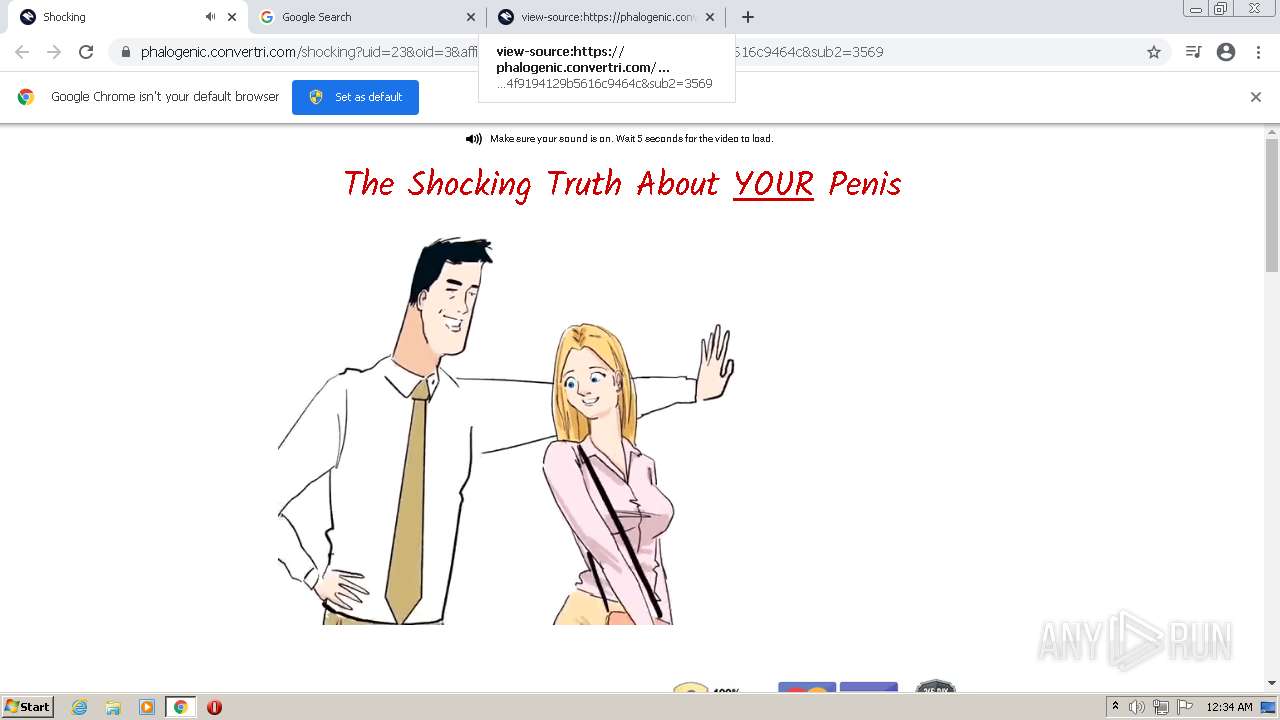This screenshot has width=1280, height=720.
Task: Click the taskbar clock 12:34 AM
Action: 1229,707
